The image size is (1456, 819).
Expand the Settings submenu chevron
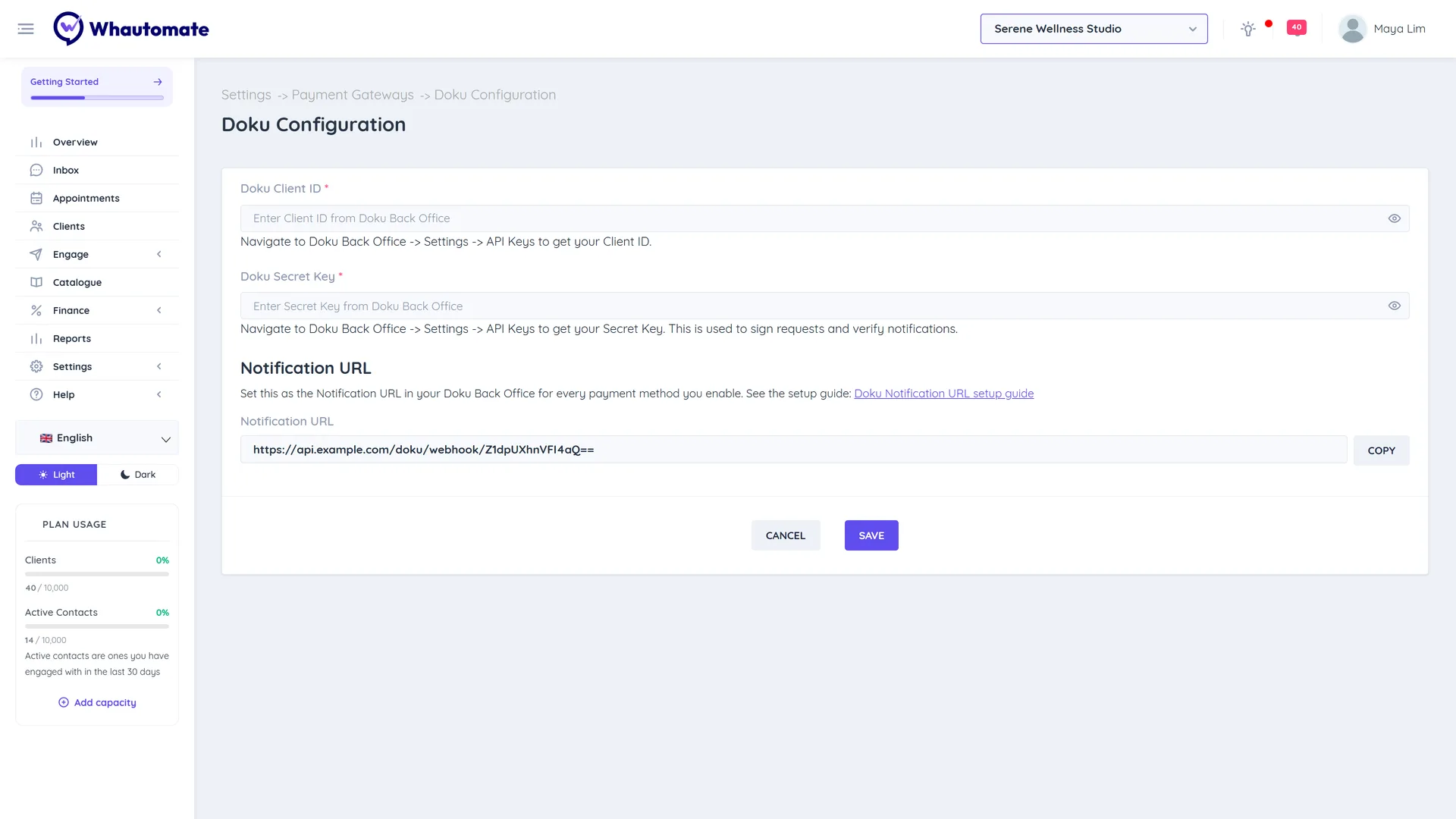[x=159, y=367]
